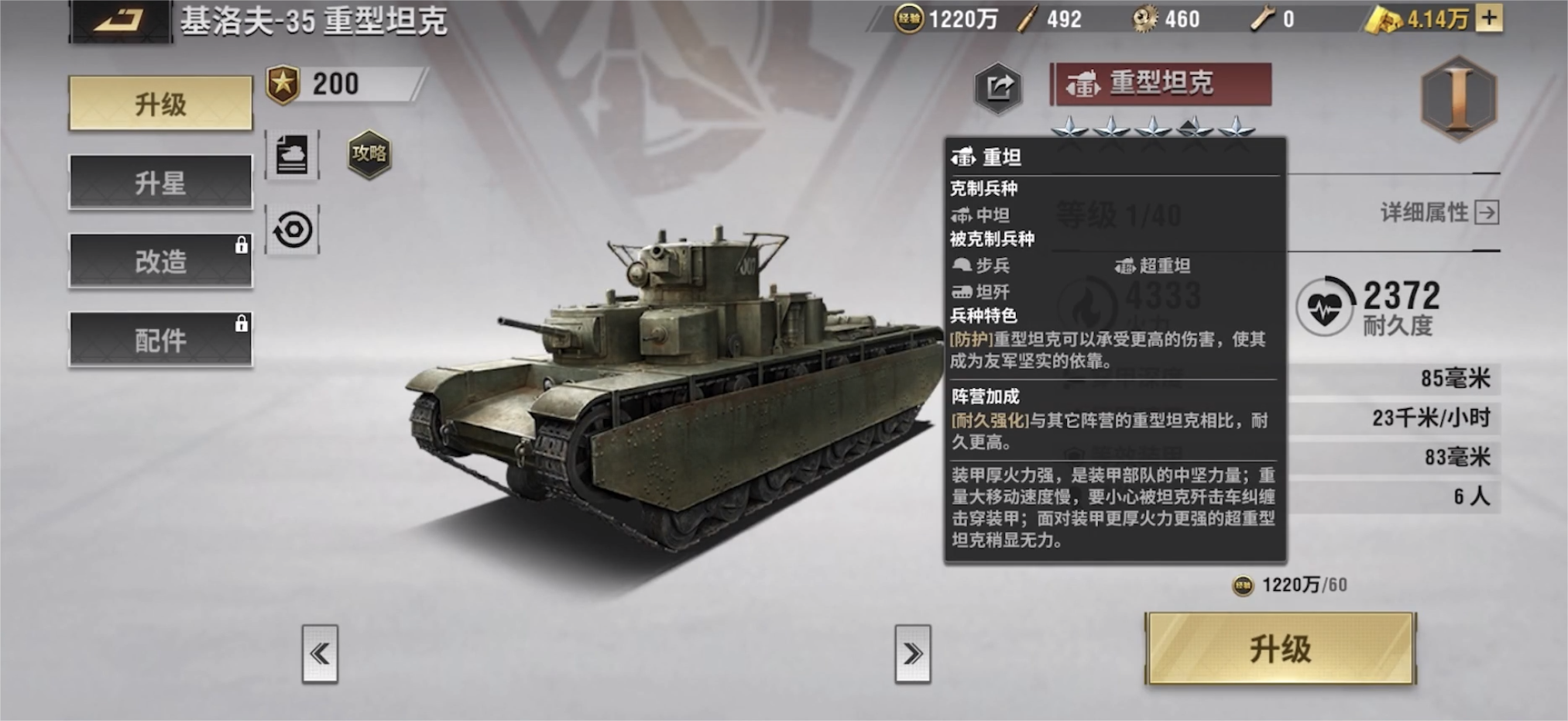Viewport: 1568px width, 721px height.
Task: Select the locked 配件 tab
Action: click(160, 339)
